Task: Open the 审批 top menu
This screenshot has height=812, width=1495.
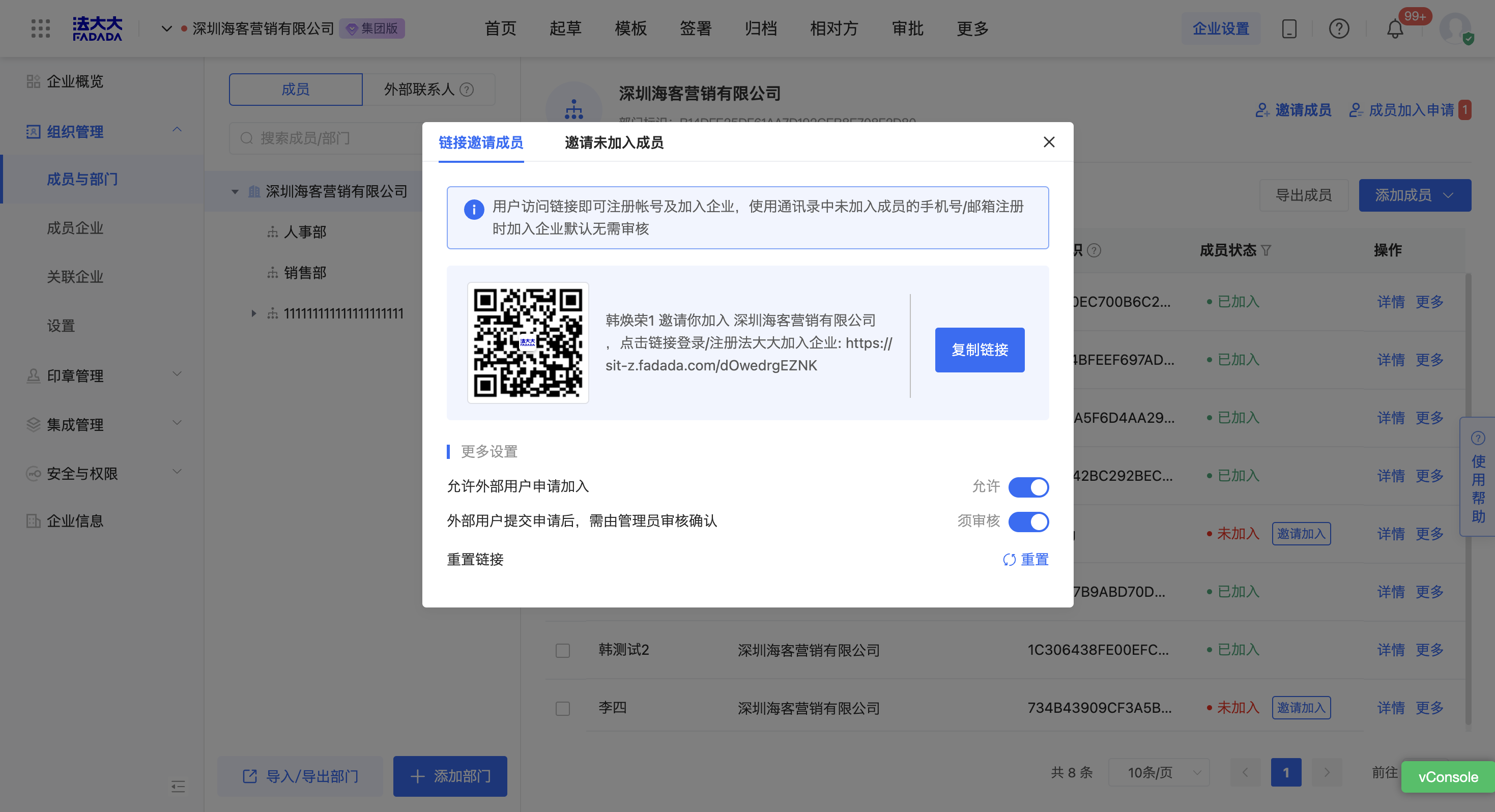Action: point(908,28)
